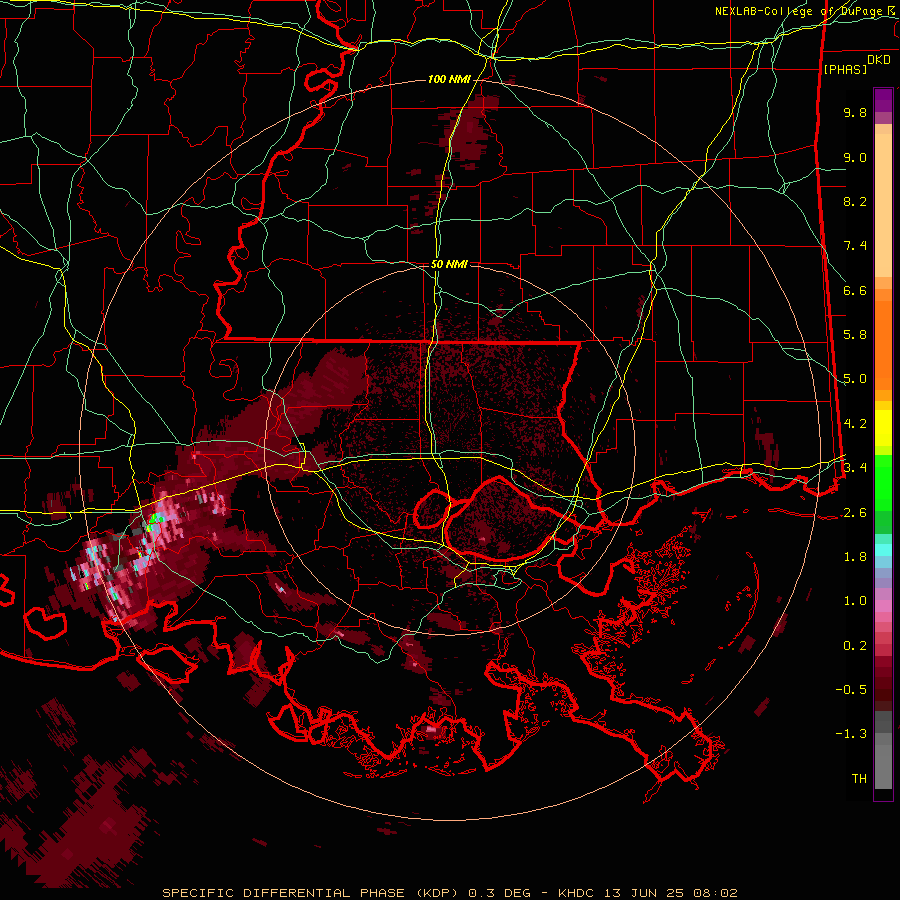This screenshot has height=900, width=900.
Task: Click the 6.6 value on the scale
Action: 855,290
